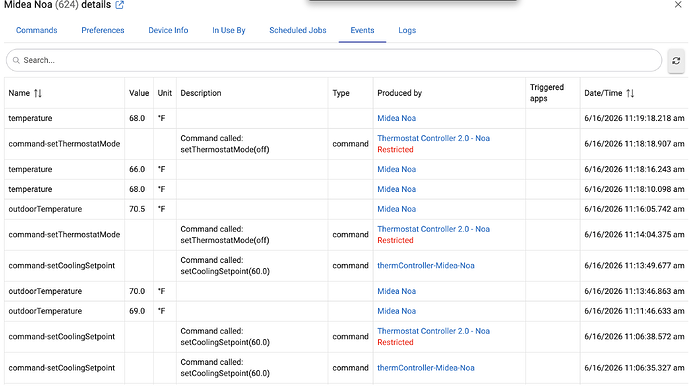Focus the Search events field
The image size is (690, 388).
coord(334,60)
